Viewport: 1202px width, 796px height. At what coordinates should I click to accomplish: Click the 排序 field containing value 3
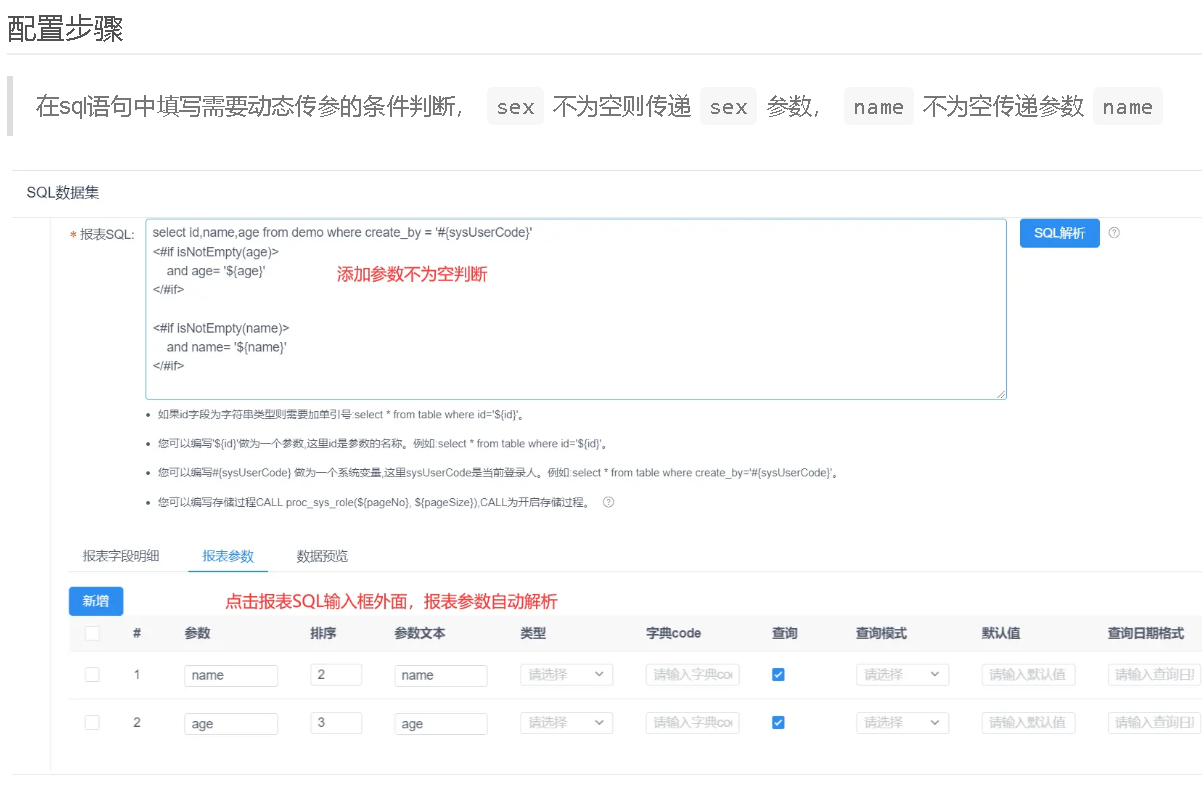coord(336,722)
